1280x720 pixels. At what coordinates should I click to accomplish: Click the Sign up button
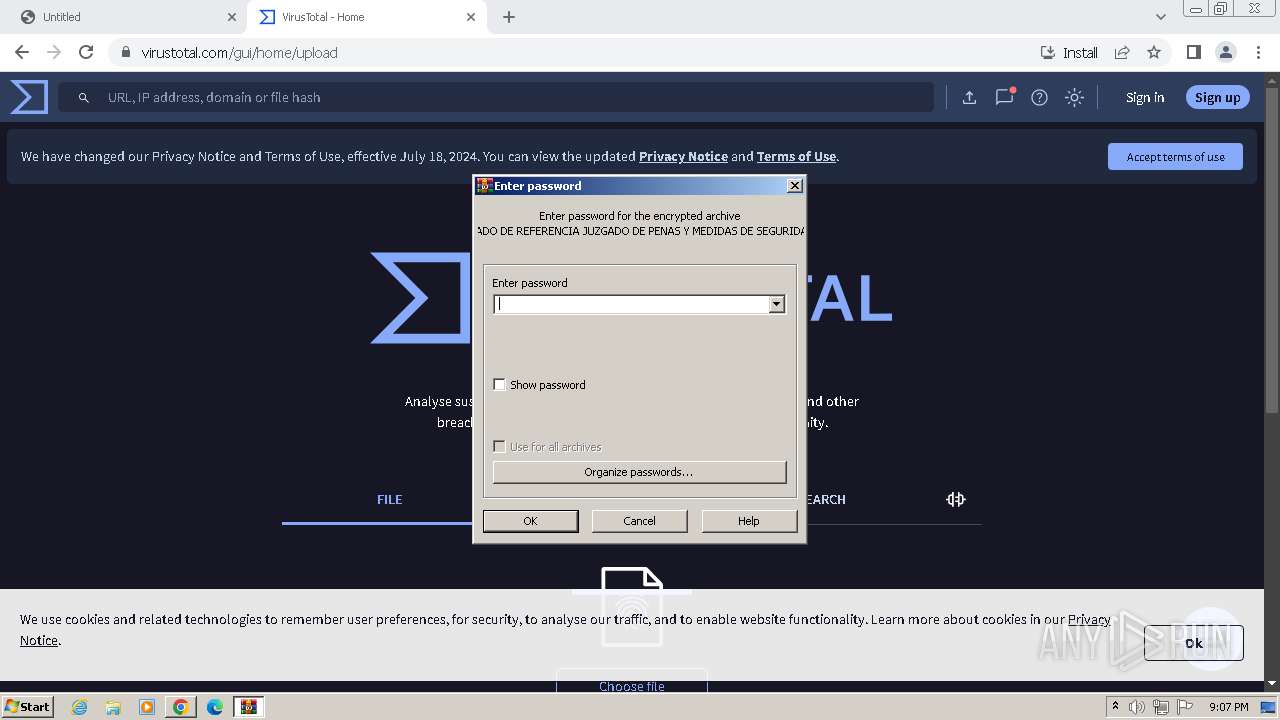[1217, 97]
